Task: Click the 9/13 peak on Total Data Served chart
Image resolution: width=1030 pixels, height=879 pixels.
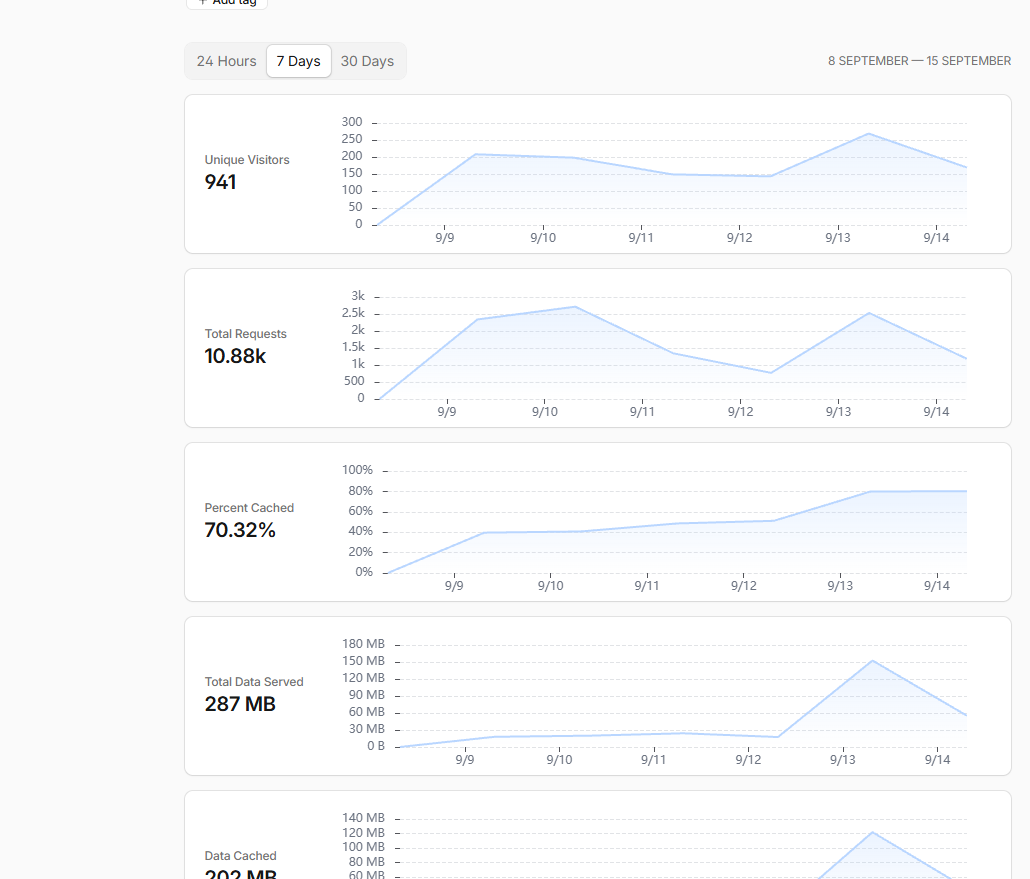Action: pyautogui.click(x=873, y=660)
